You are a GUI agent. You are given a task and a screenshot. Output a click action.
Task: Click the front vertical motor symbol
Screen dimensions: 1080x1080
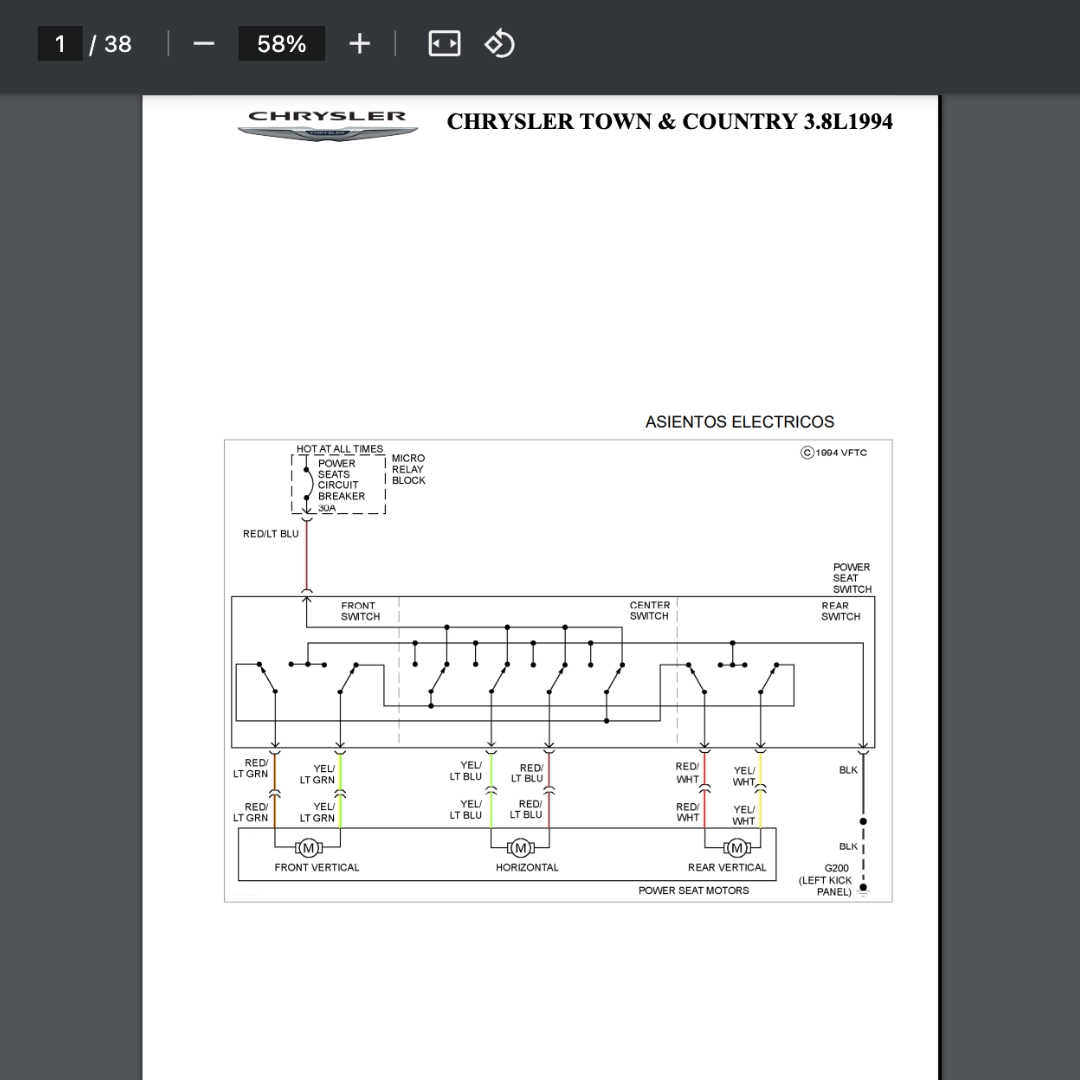(308, 847)
